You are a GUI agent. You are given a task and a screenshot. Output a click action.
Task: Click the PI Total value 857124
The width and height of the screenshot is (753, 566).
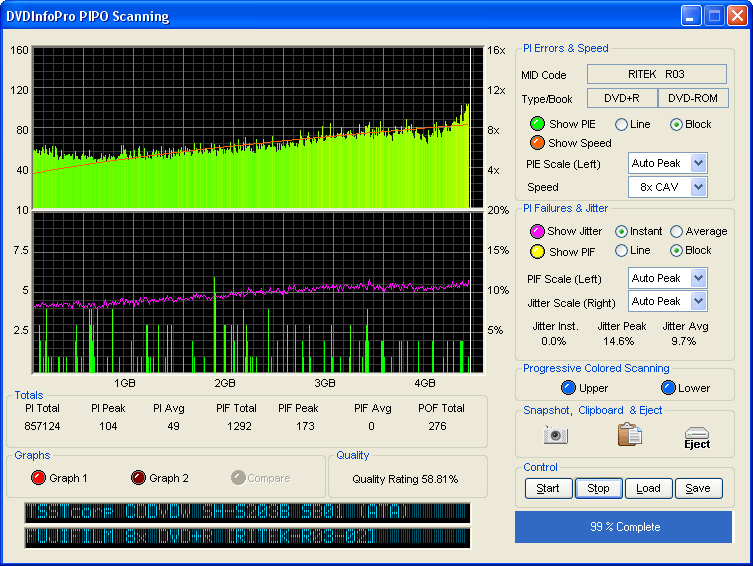42,426
